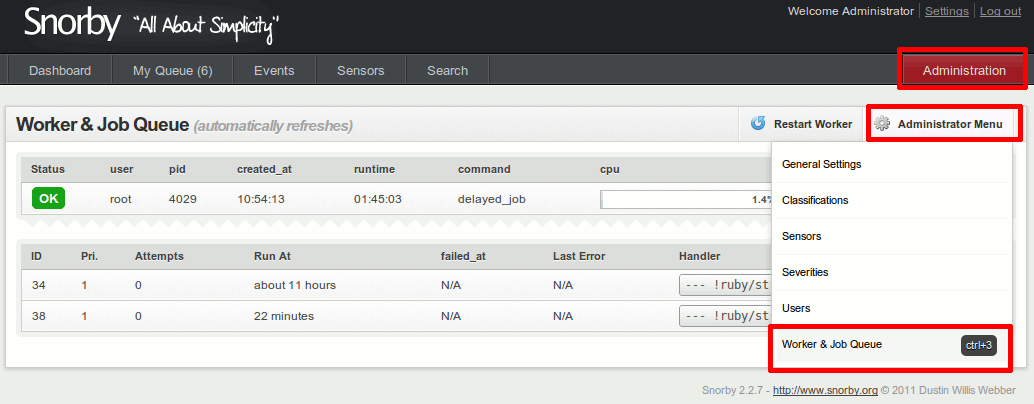Click the Administrator Menu gear icon

[x=882, y=124]
